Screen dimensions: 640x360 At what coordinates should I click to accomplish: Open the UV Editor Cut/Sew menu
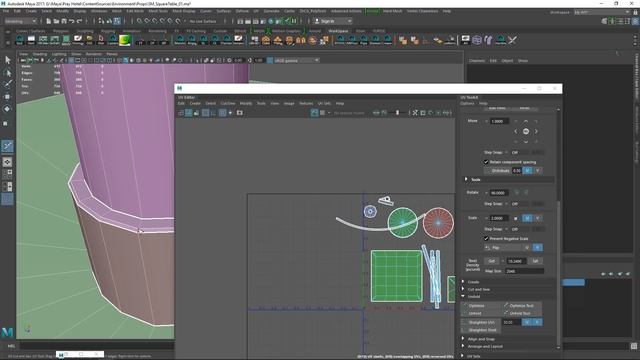click(x=228, y=103)
